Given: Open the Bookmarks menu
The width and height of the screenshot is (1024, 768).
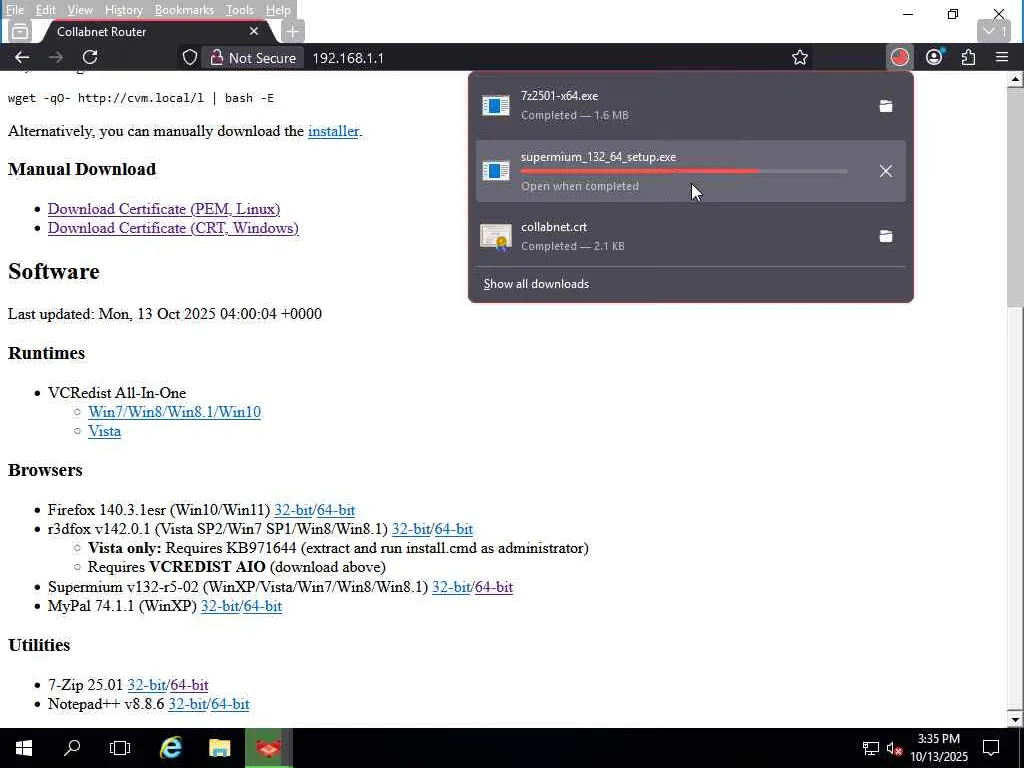Looking at the screenshot, I should 184,10.
